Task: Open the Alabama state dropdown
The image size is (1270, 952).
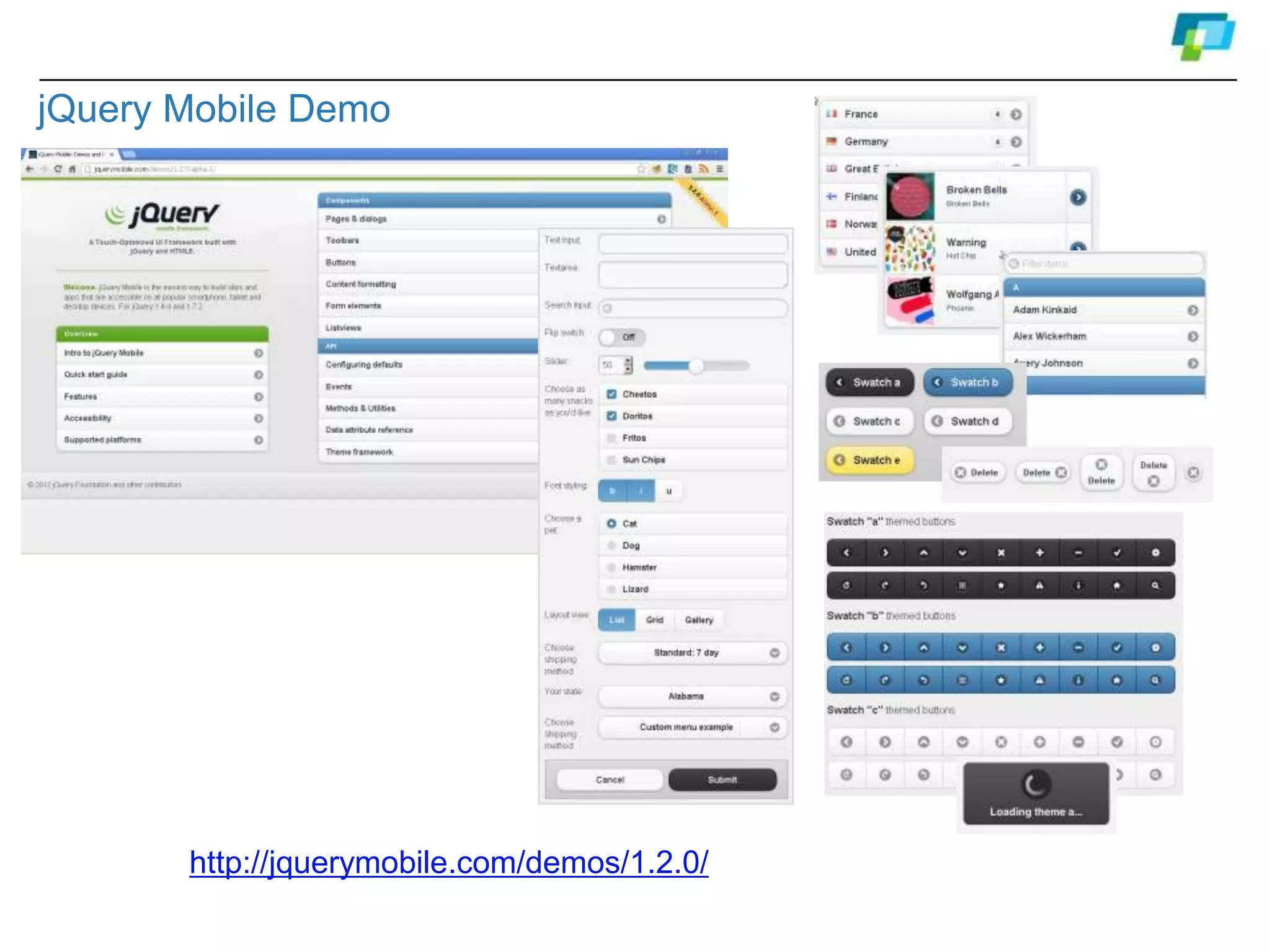Action: click(693, 696)
